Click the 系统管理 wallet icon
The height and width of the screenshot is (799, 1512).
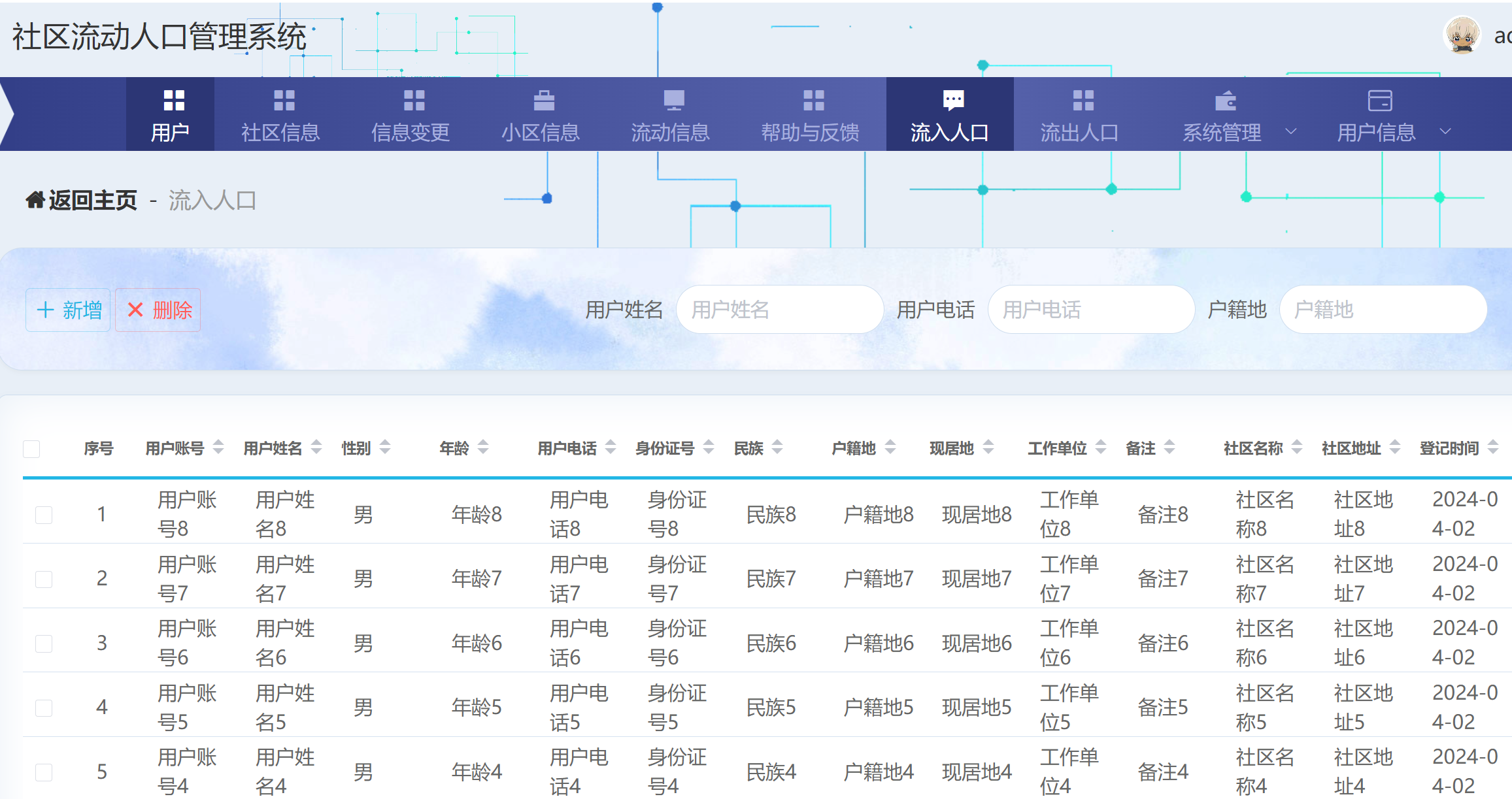[1226, 101]
